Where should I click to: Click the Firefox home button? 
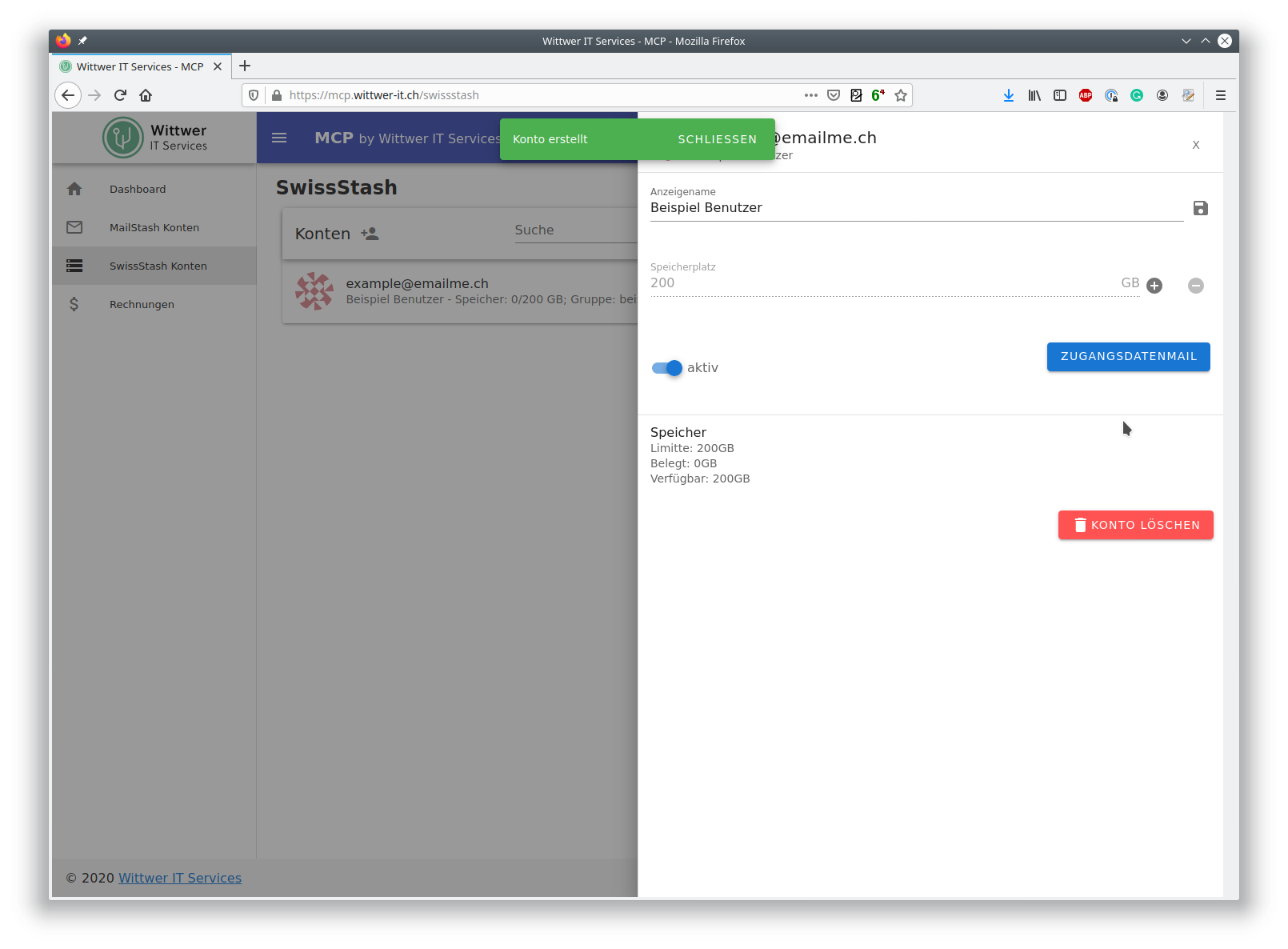coord(146,95)
